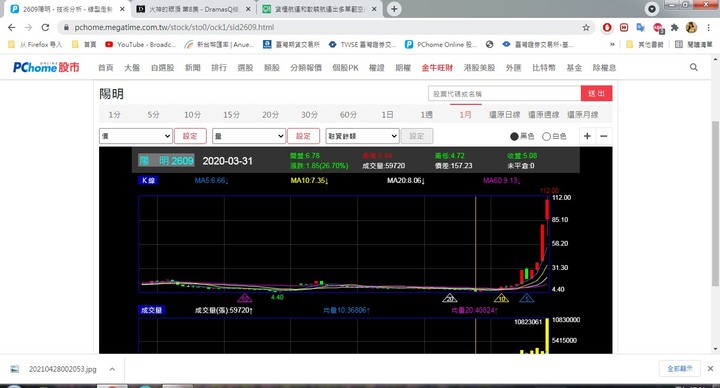Screen dimensions: 720x388
Task: Open the 港股美股 nav menu item
Action: coord(479,67)
